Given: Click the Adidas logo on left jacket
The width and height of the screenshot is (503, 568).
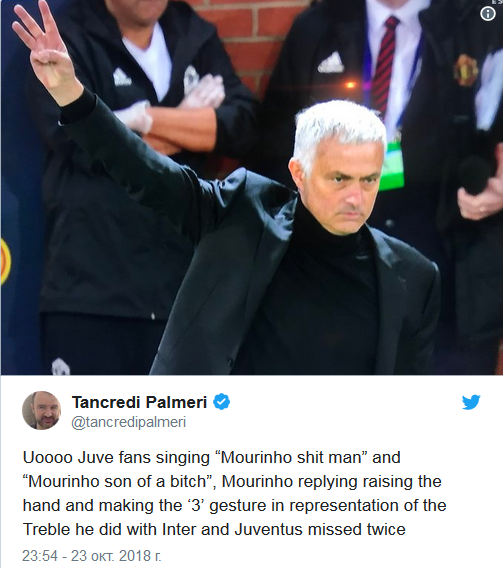Looking at the screenshot, I should click(121, 77).
